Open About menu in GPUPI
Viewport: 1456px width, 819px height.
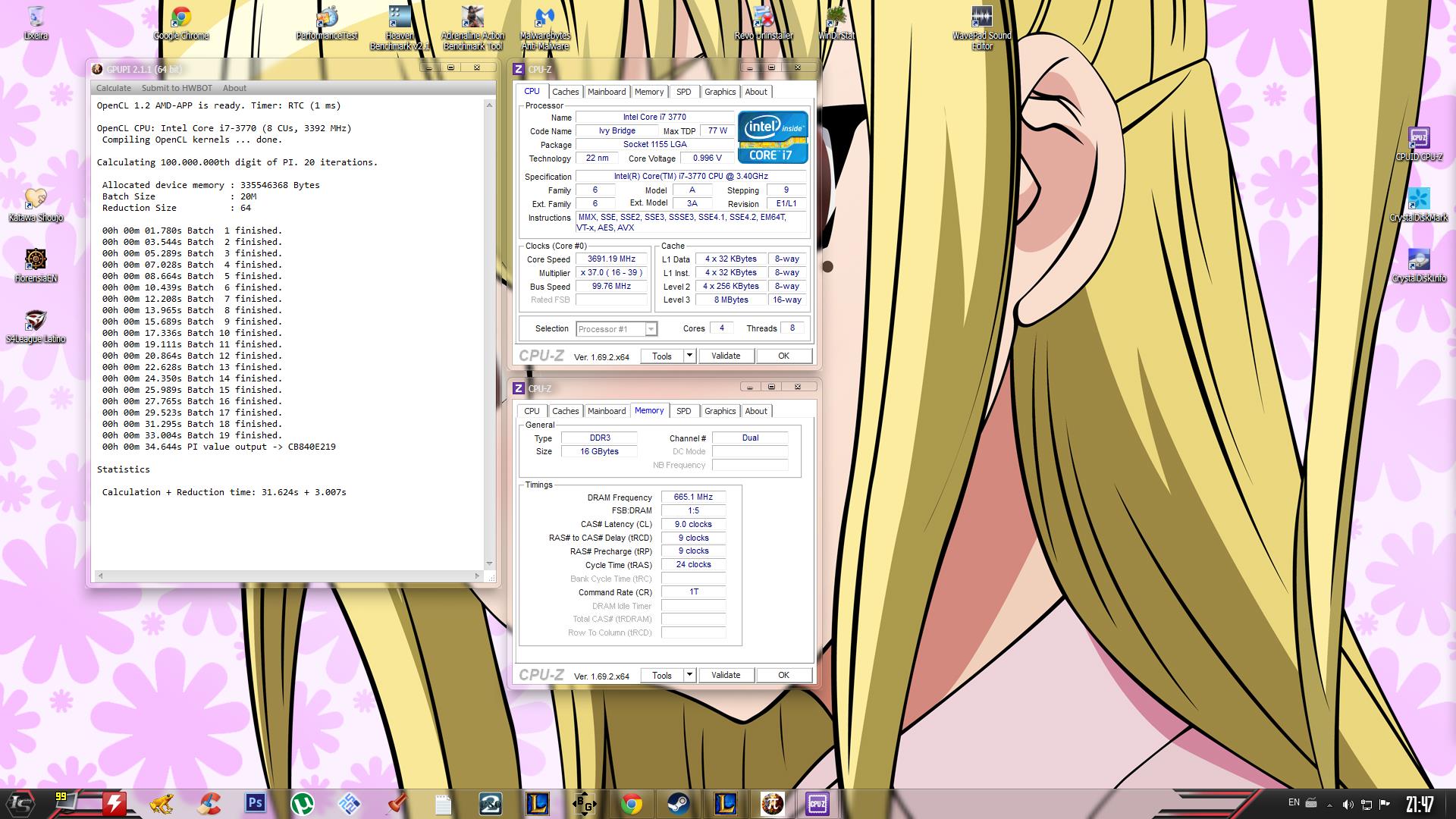click(234, 88)
